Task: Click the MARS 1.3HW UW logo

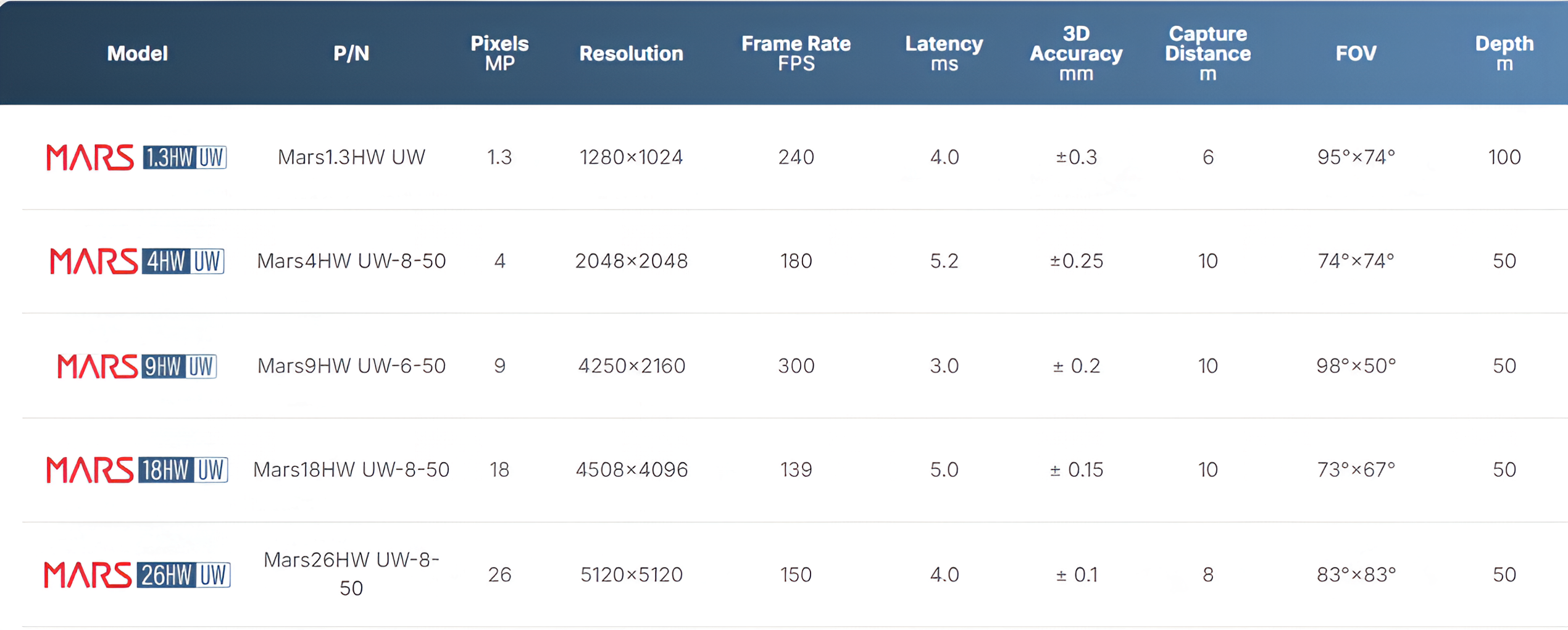Action: click(x=136, y=157)
